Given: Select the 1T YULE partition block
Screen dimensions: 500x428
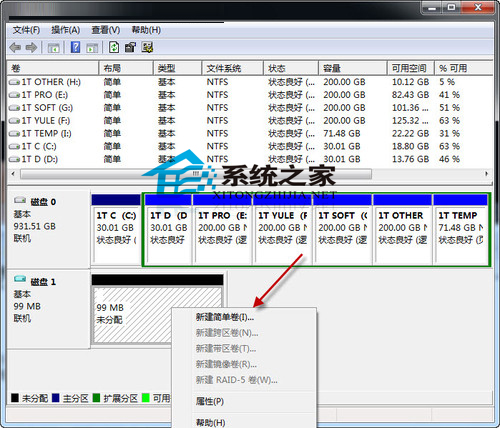Looking at the screenshot, I should coord(283,229).
